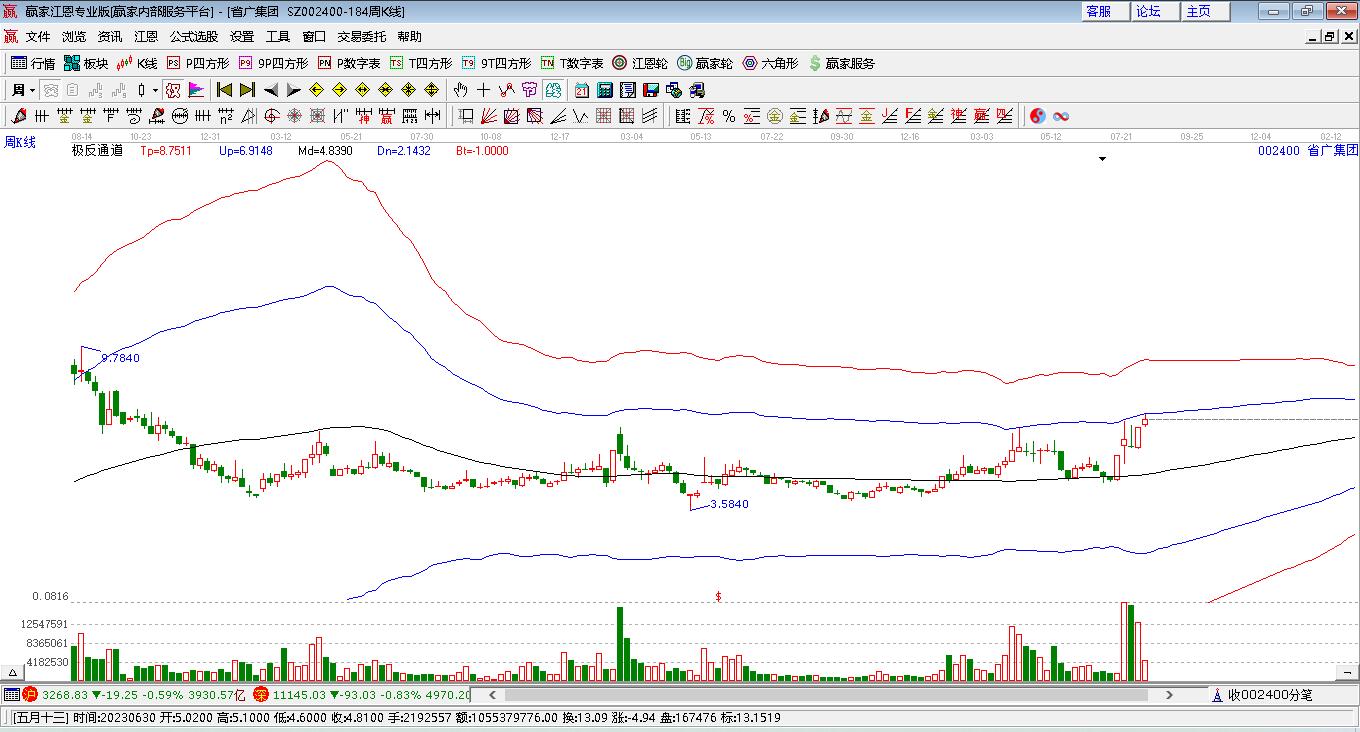Select the hand pan tool
1360x732 pixels.
pos(461,90)
